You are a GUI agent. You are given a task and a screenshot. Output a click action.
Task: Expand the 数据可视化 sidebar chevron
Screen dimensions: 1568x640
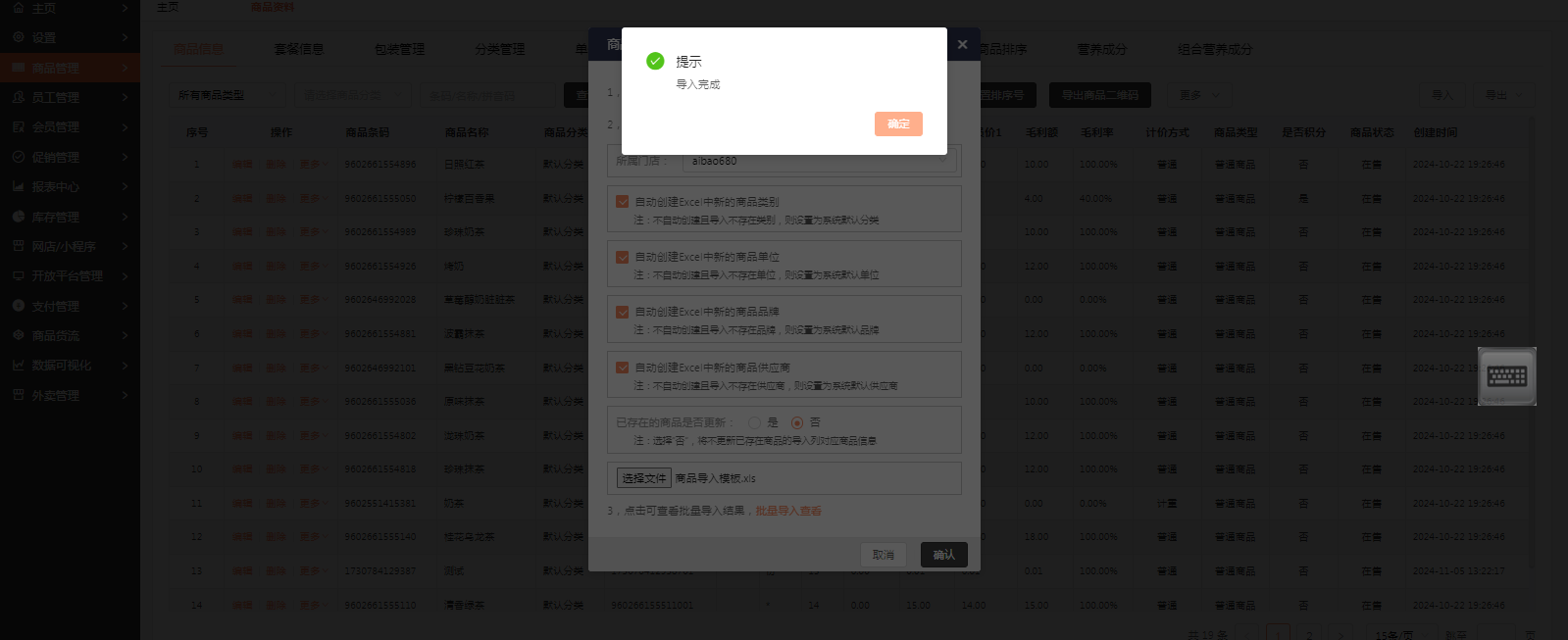click(x=126, y=366)
